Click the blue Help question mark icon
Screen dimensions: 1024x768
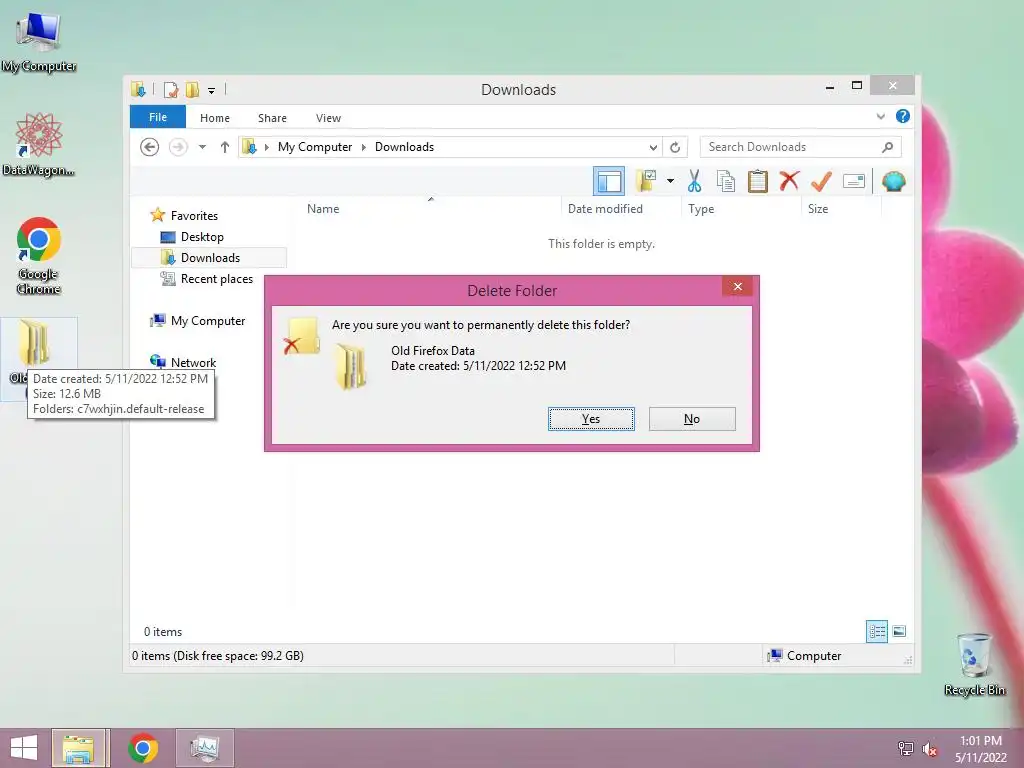pyautogui.click(x=903, y=116)
